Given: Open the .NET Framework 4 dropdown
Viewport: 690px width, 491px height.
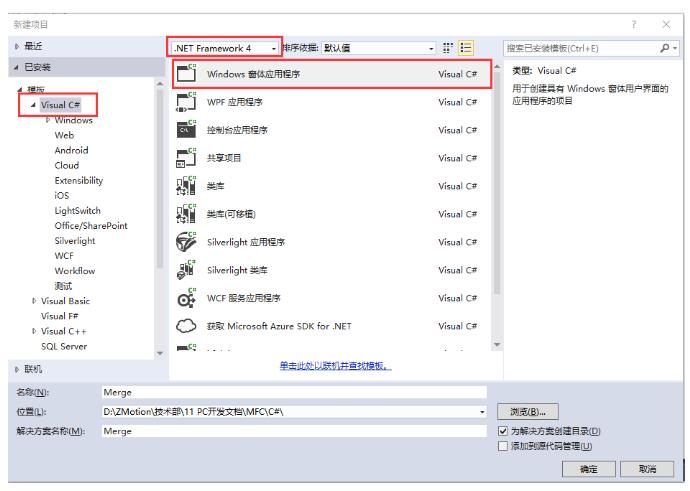Looking at the screenshot, I should click(224, 48).
